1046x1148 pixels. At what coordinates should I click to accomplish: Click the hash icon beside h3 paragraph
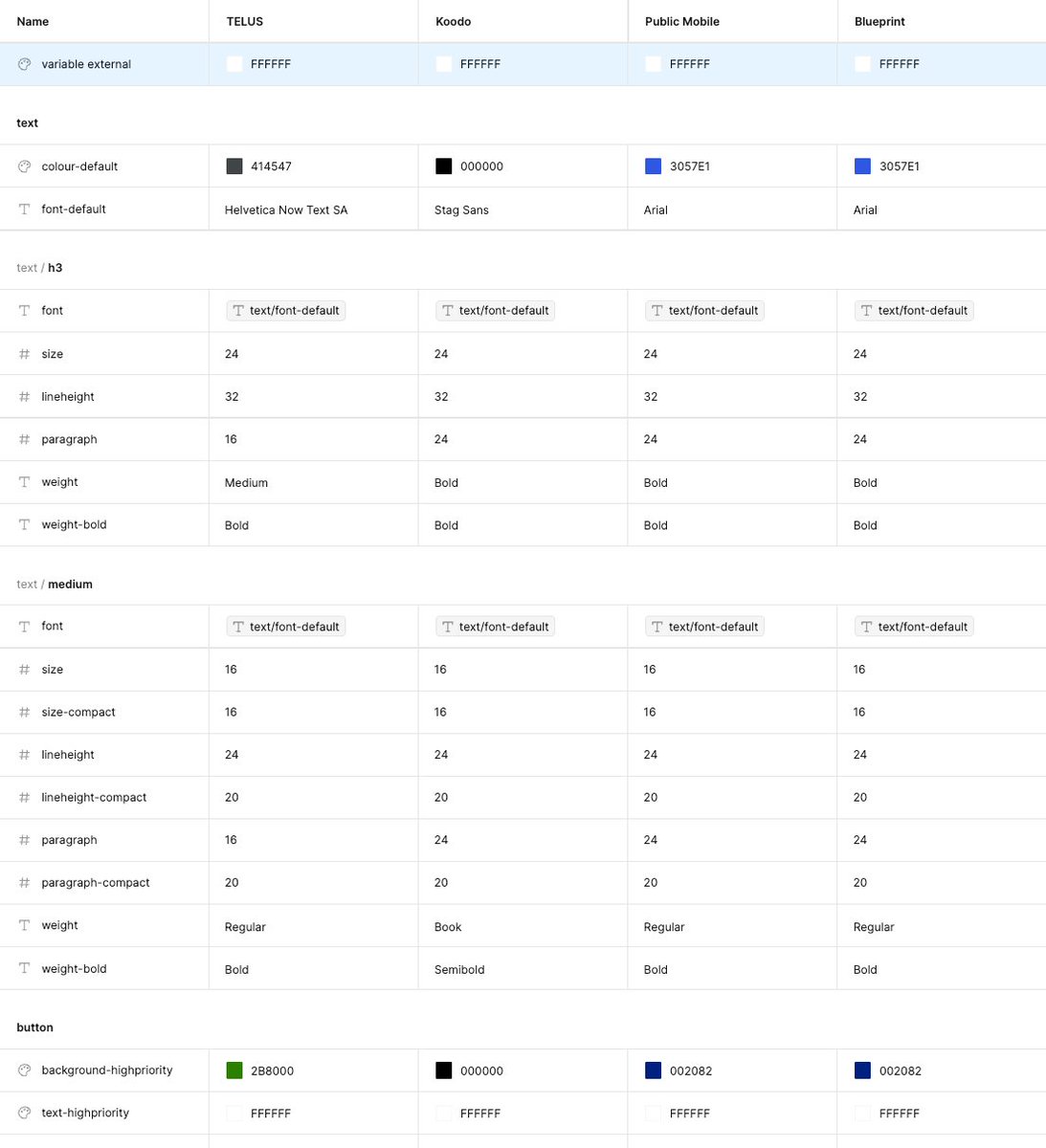click(25, 439)
